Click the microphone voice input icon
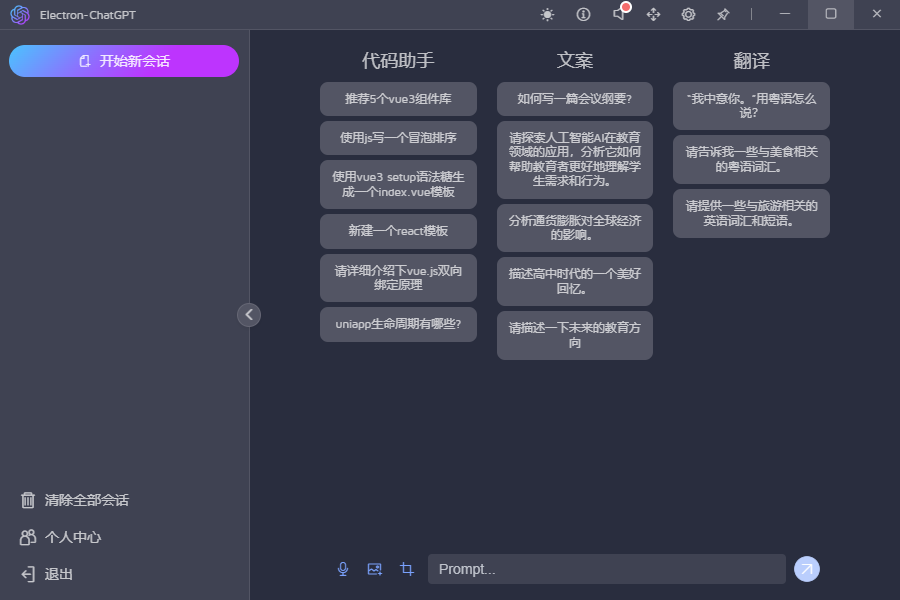900x600 pixels. coord(343,569)
